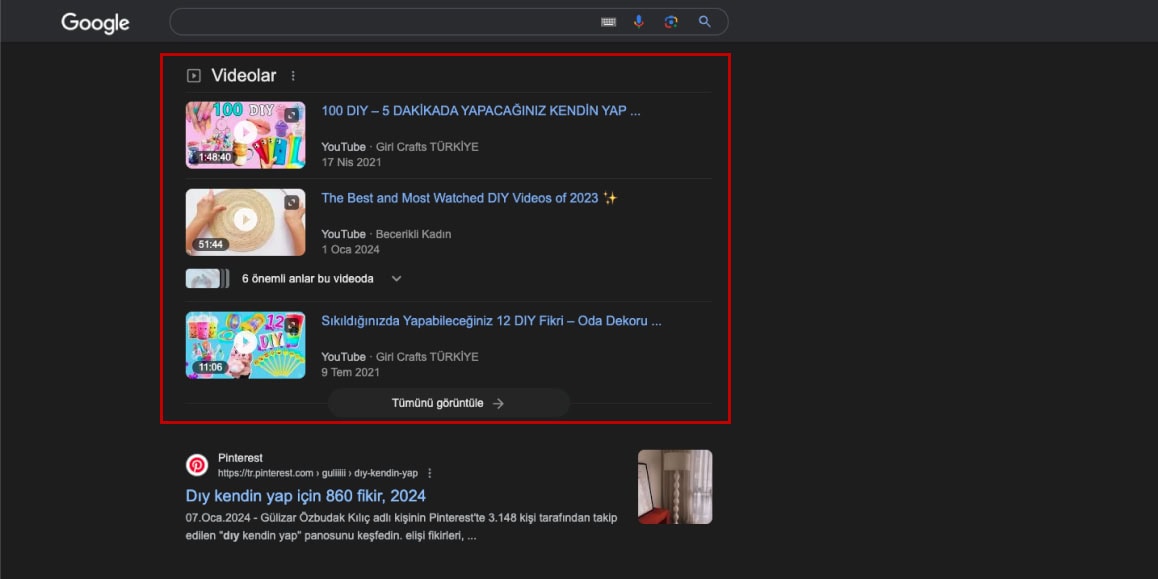Screen dimensions: 1158x579
Task: Click the magnifier search button
Action: pos(705,22)
